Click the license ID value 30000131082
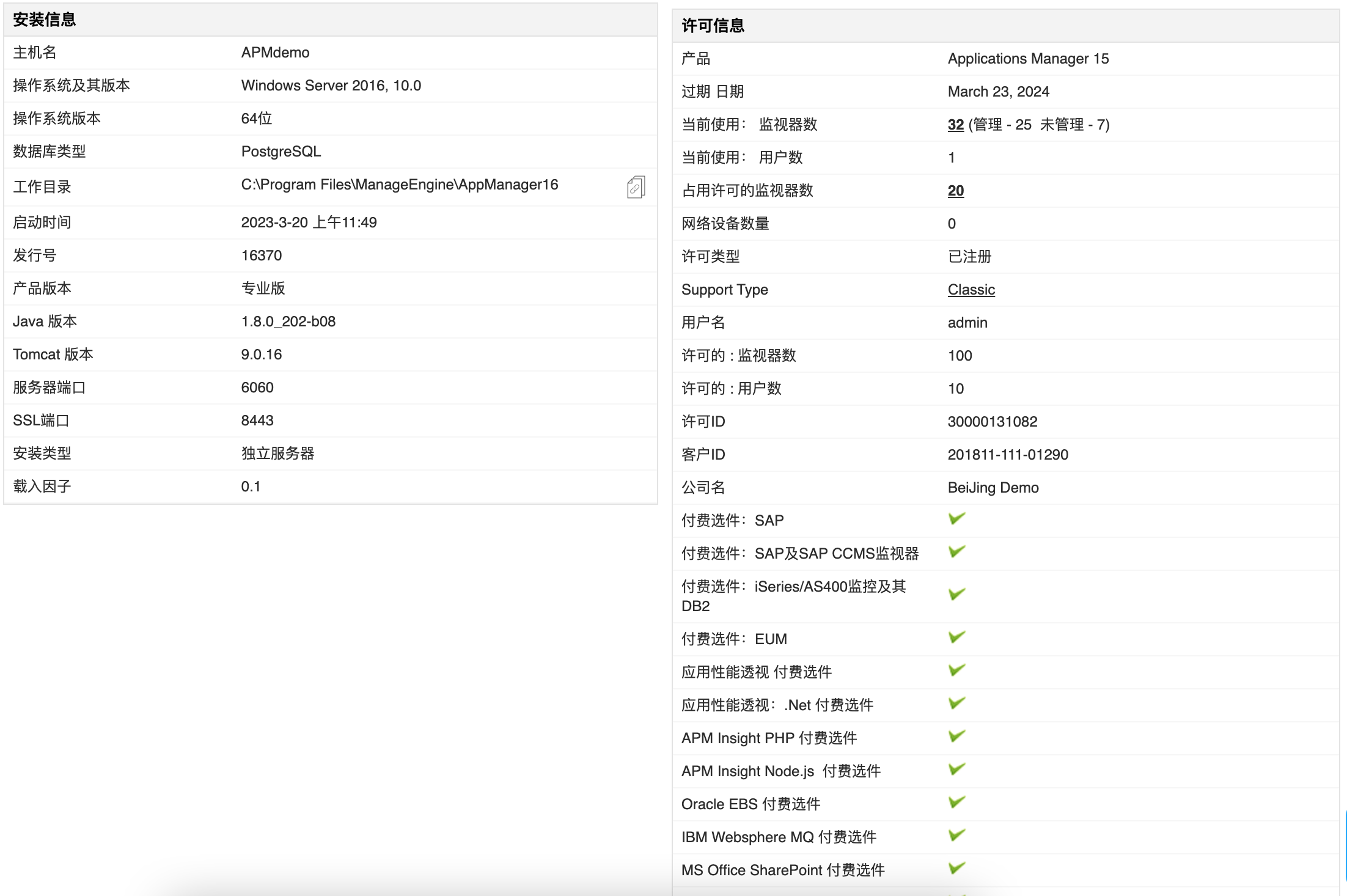This screenshot has height=896, width=1347. 993,422
